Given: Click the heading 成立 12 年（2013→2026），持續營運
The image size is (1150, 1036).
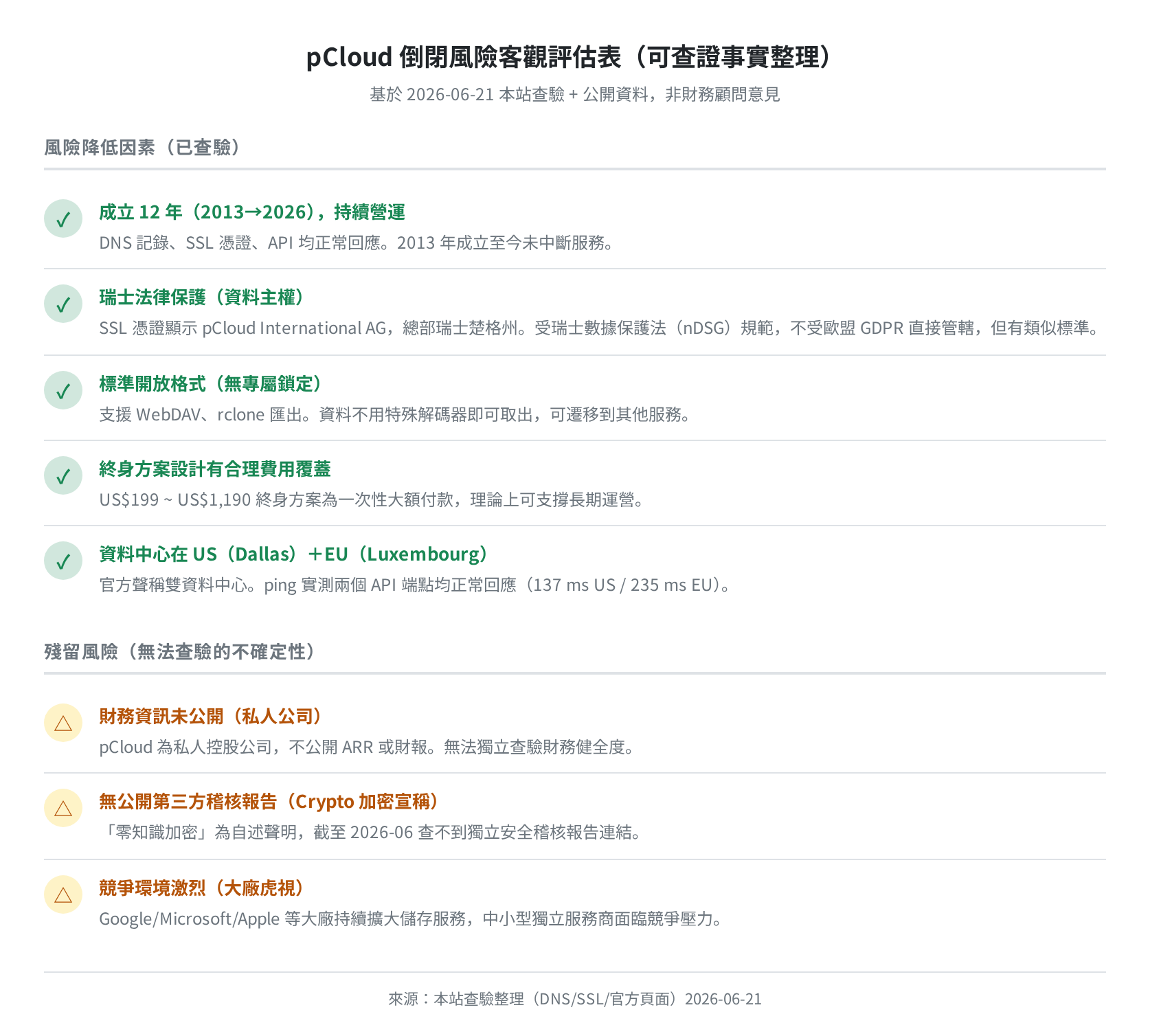Looking at the screenshot, I should point(252,212).
